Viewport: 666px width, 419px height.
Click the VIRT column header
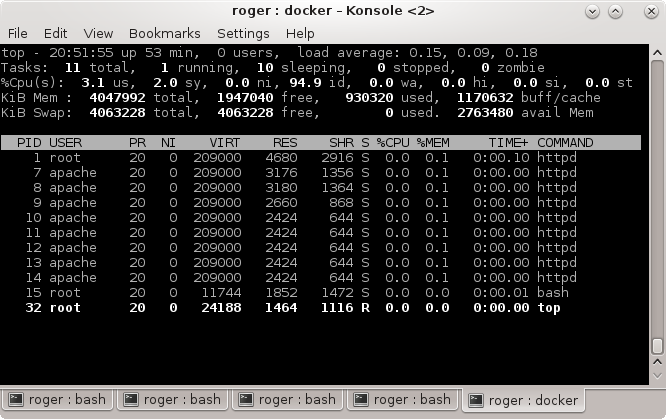[x=225, y=143]
